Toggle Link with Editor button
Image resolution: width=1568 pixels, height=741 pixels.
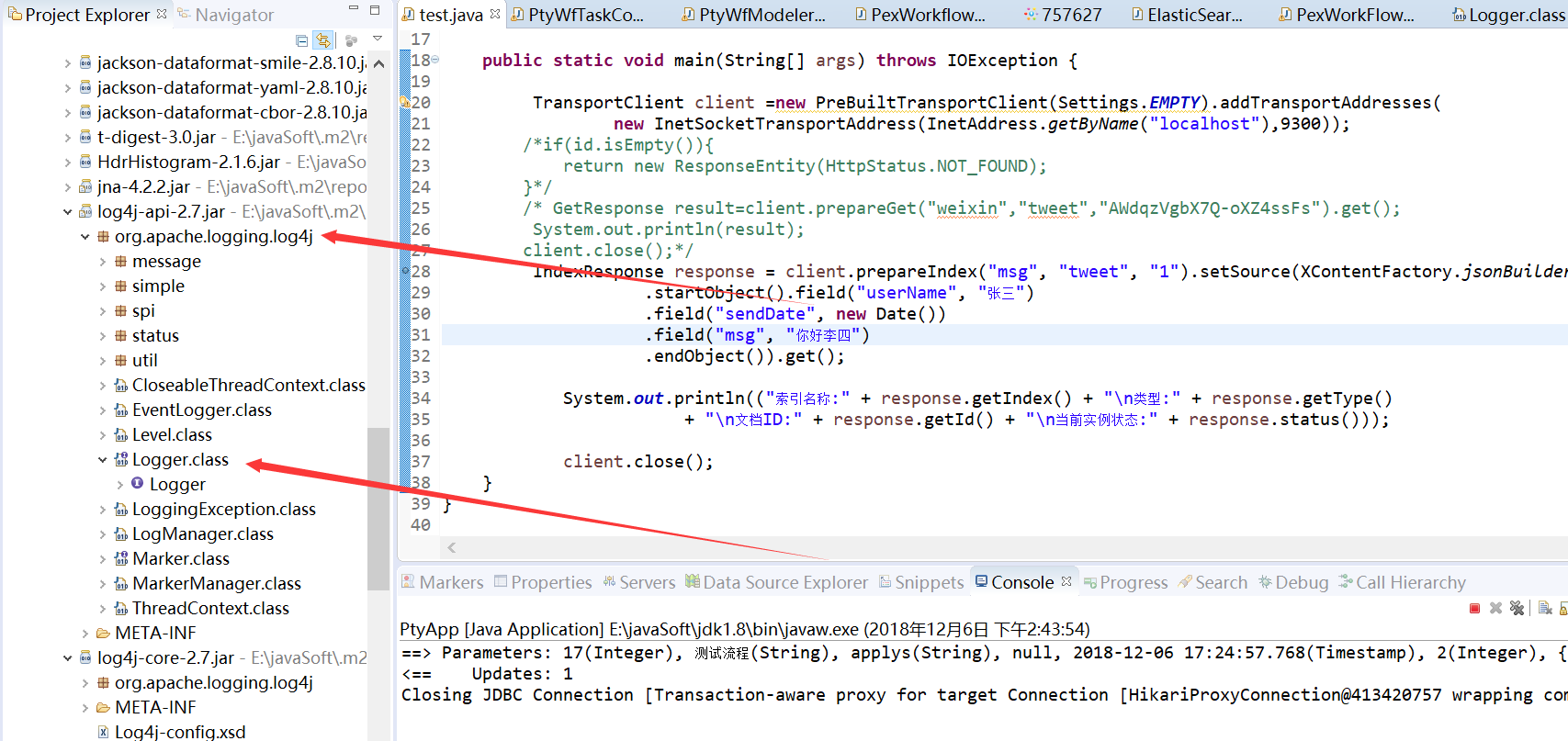click(x=322, y=40)
